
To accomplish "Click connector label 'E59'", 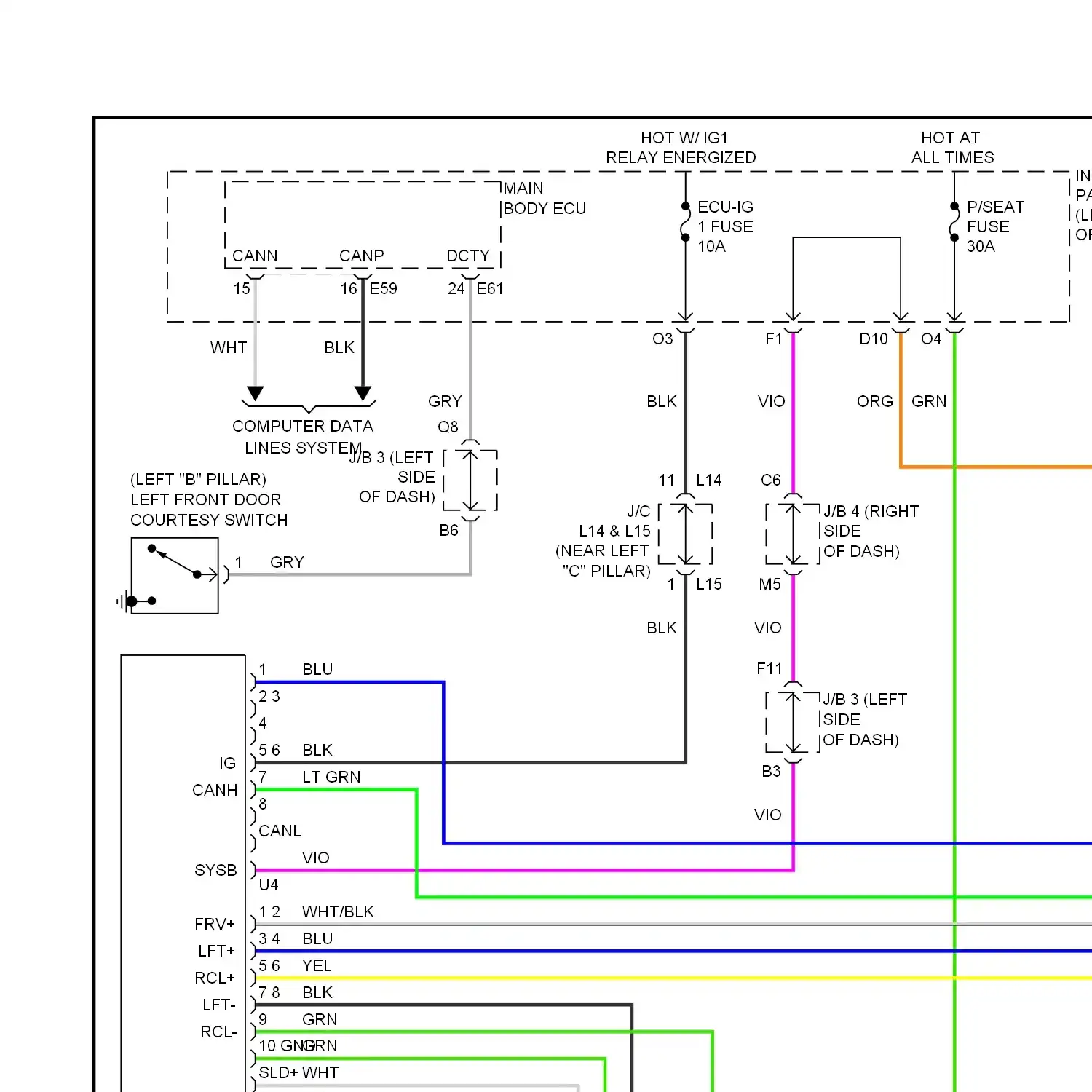I will coord(384,288).
